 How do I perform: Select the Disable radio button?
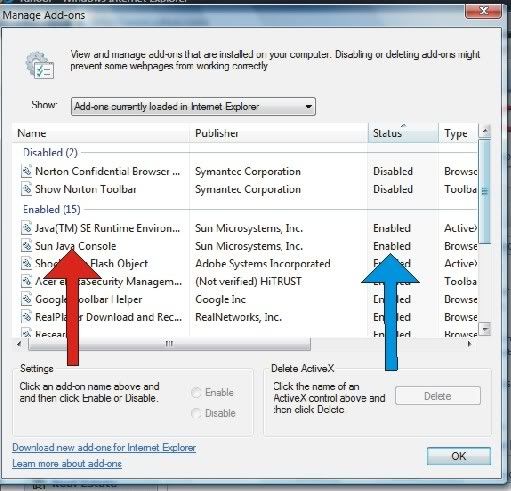[196, 413]
